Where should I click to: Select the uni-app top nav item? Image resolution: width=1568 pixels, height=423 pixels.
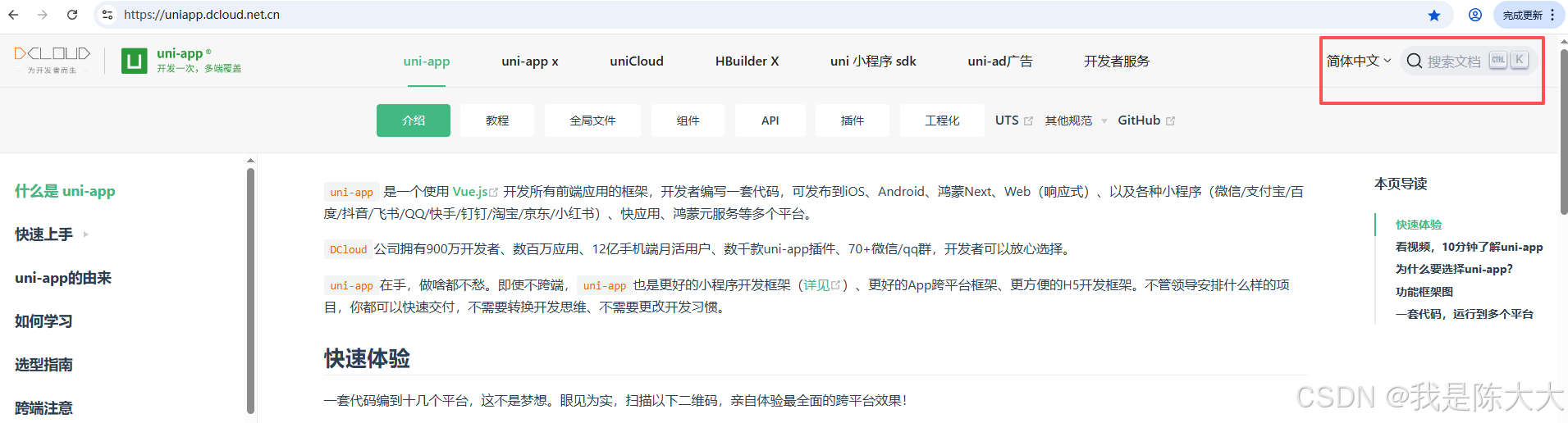(x=427, y=61)
